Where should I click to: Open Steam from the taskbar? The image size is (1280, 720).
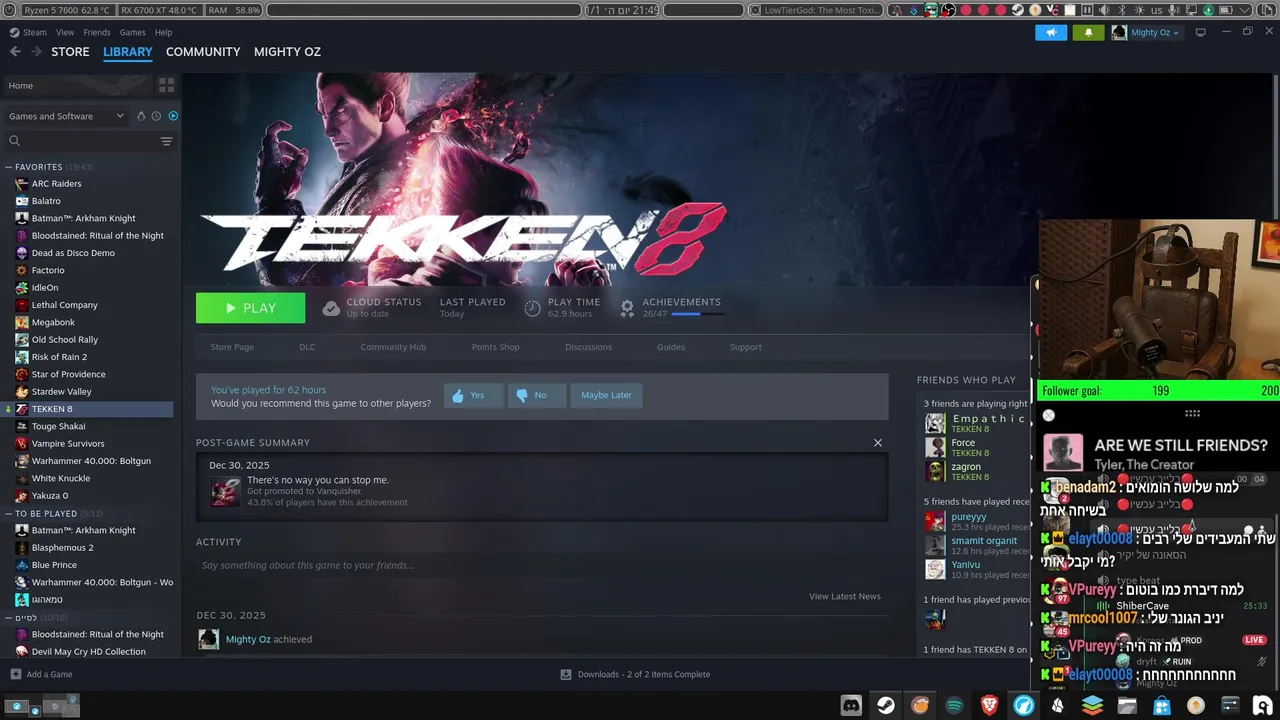(886, 705)
